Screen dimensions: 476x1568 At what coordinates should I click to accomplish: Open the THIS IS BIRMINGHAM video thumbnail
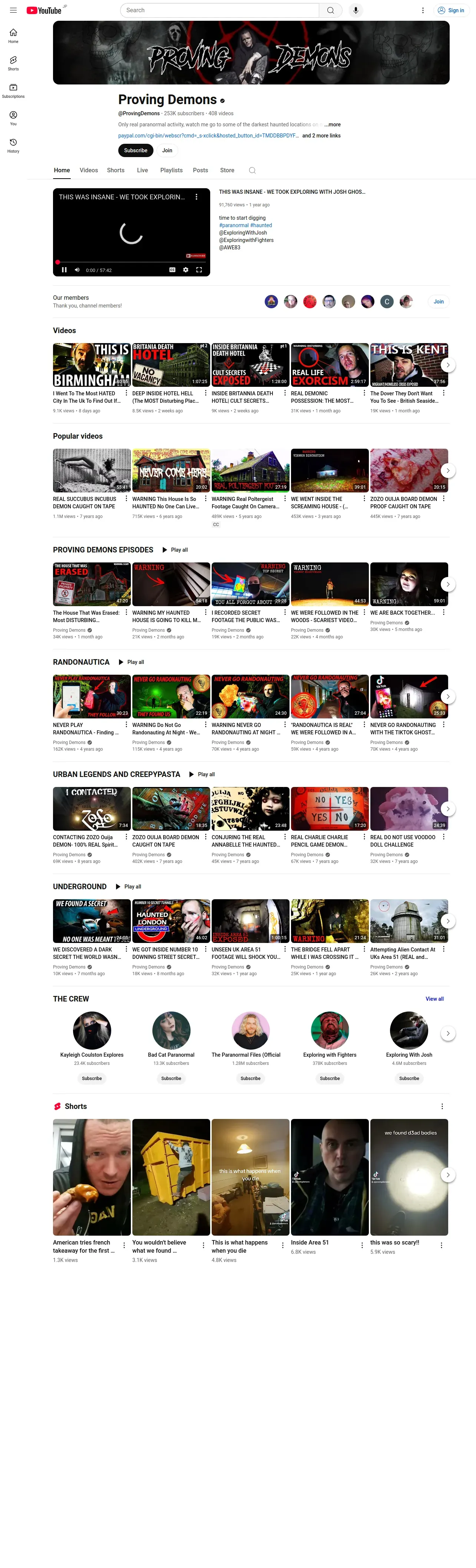[x=92, y=365]
